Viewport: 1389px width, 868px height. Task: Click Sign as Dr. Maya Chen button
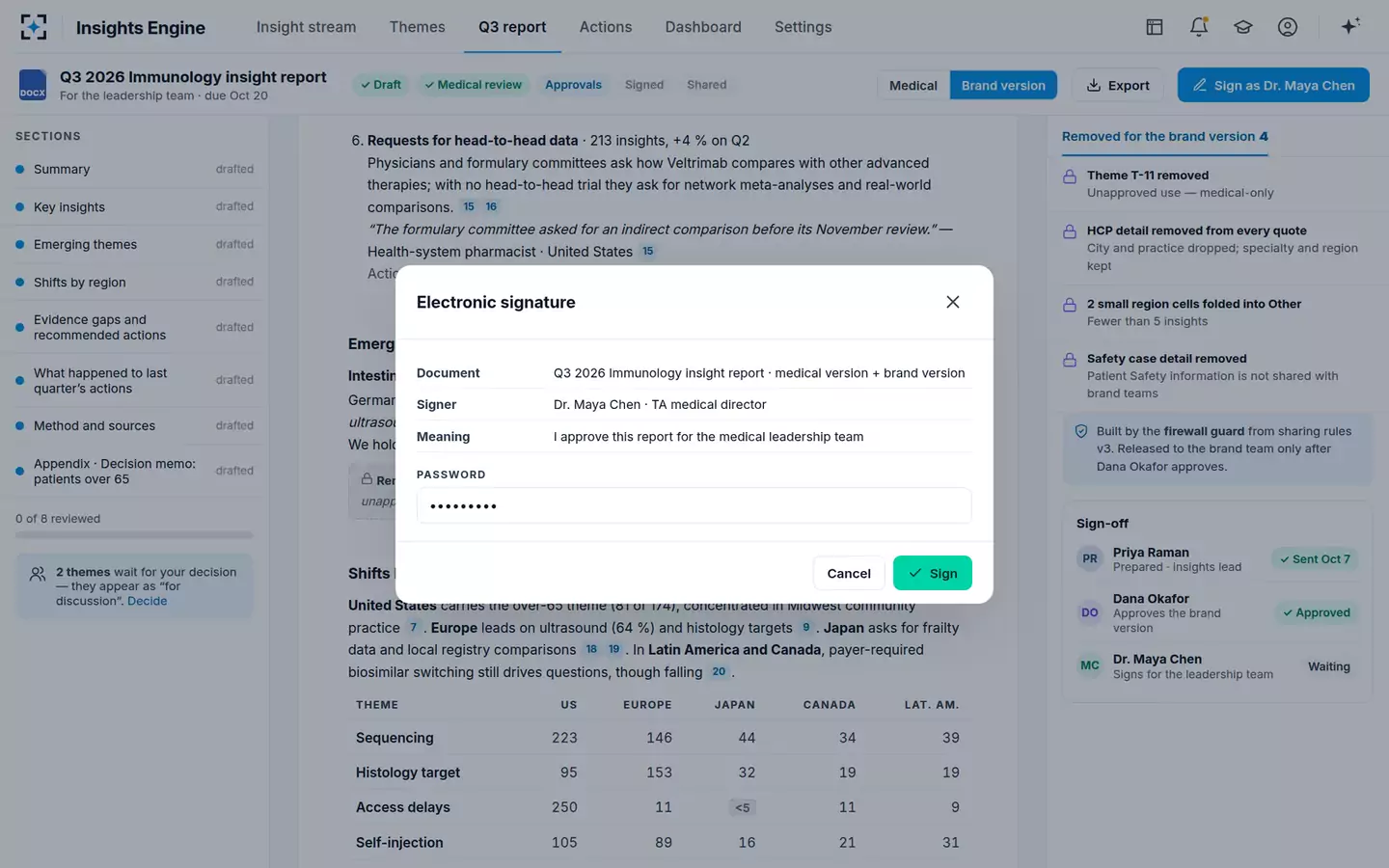coord(1273,85)
